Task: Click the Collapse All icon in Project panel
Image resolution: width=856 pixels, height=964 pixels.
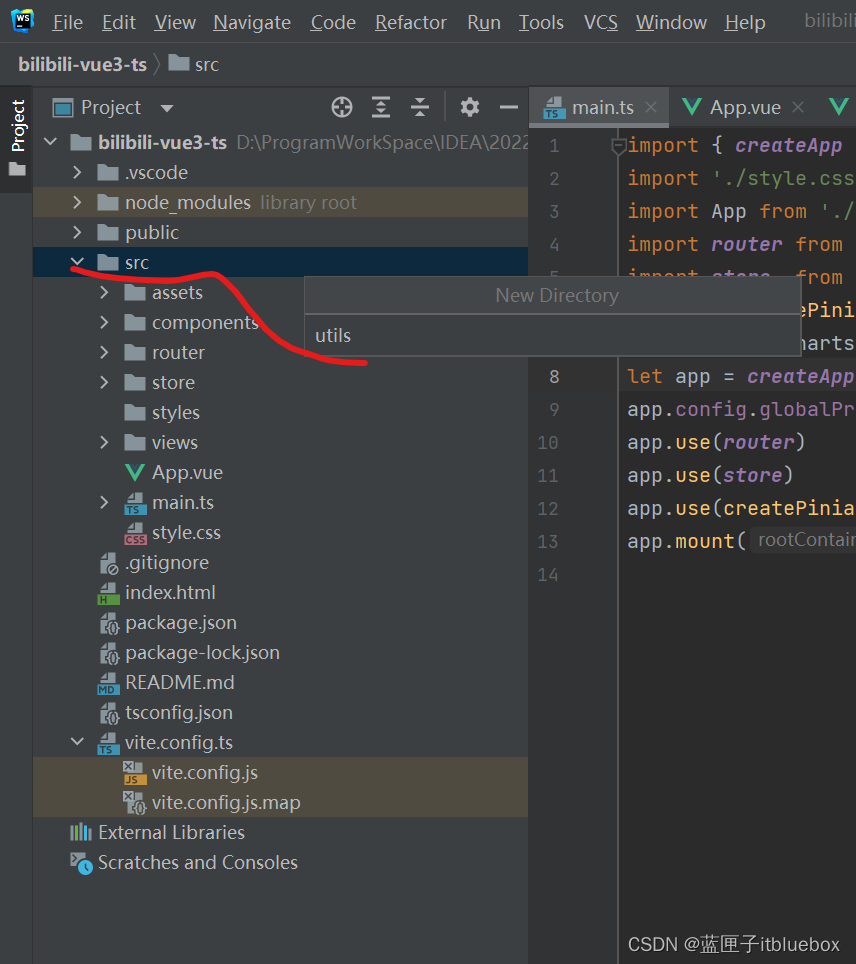Action: click(420, 108)
